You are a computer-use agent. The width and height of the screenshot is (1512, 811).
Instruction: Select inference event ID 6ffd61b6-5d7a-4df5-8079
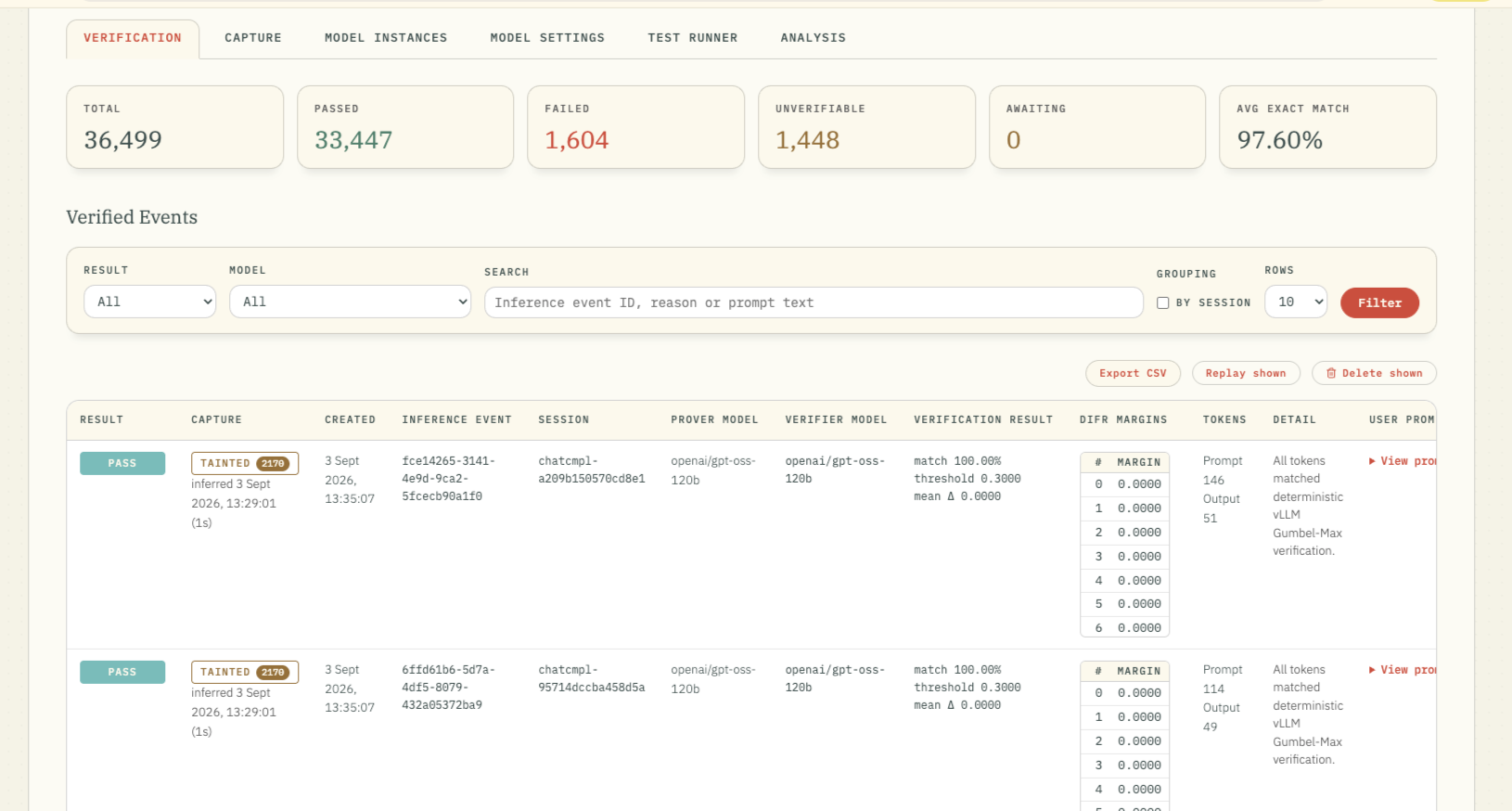448,688
